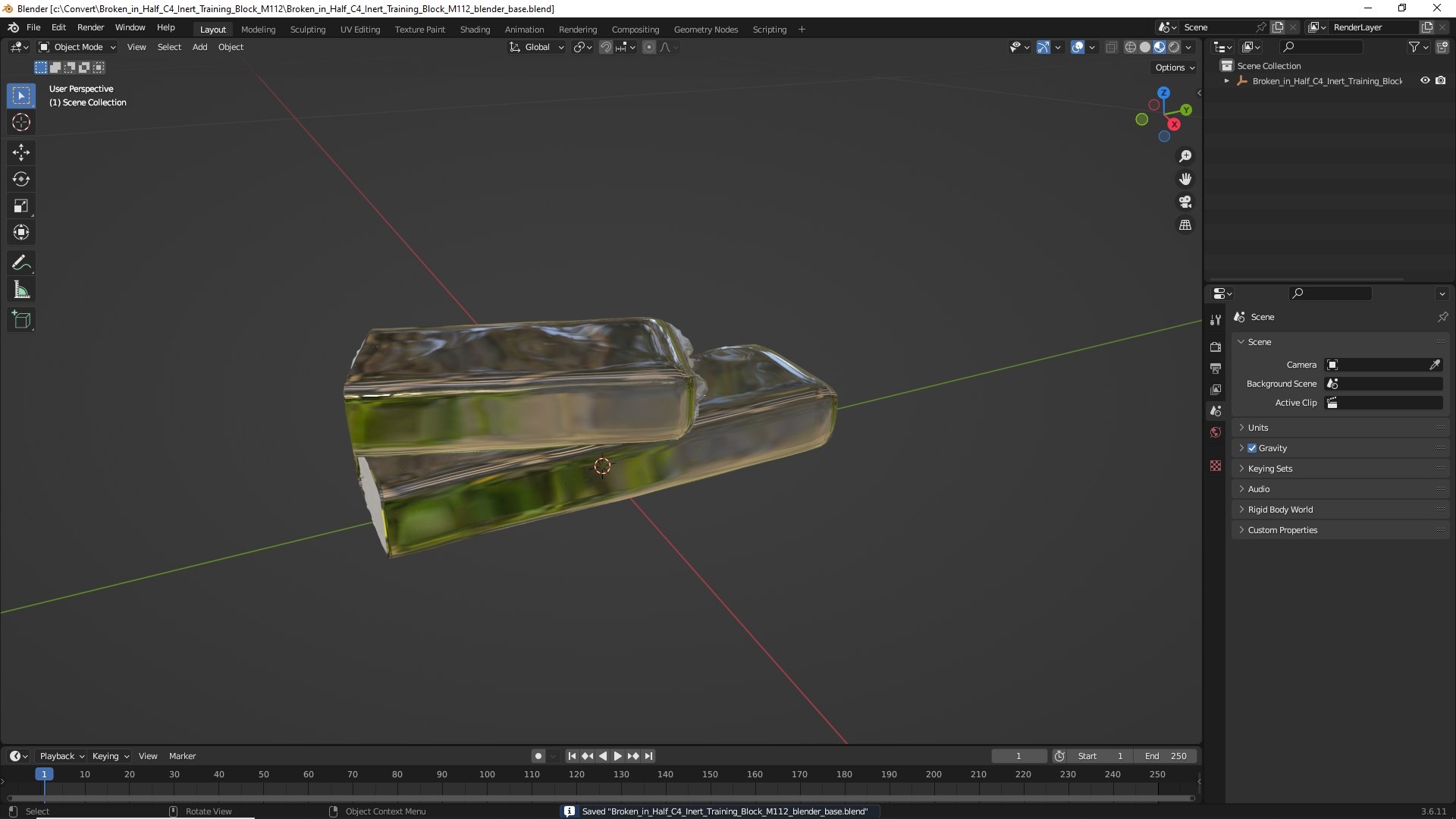1456x819 pixels.
Task: Toggle snapping magnet icon
Action: pos(605,47)
